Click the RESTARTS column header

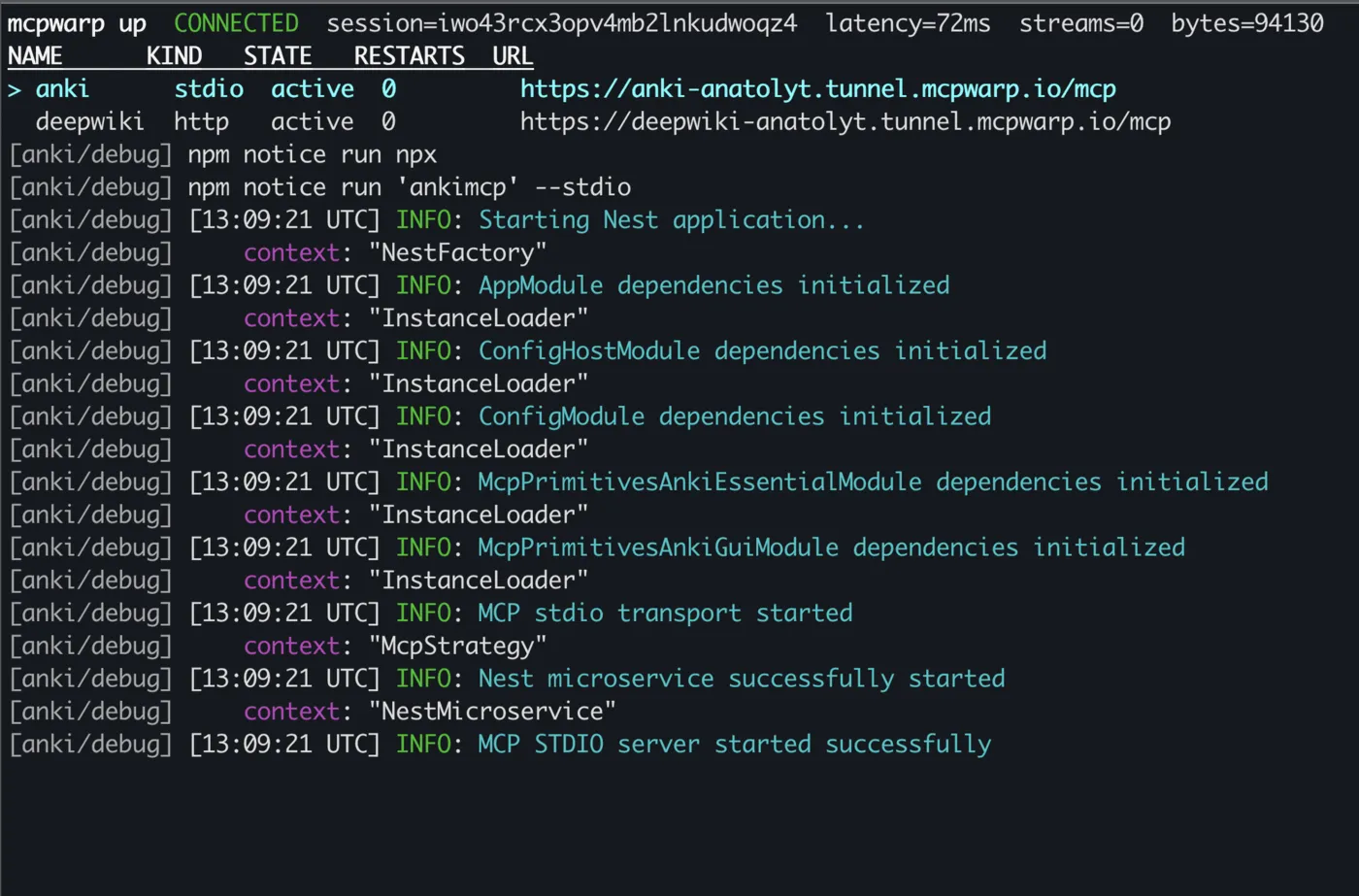pyautogui.click(x=409, y=56)
